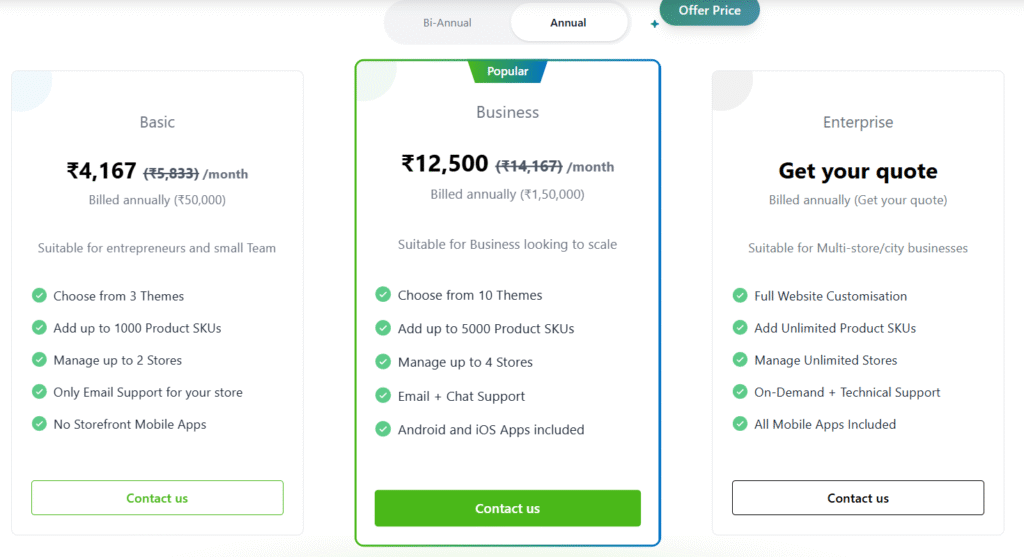Click the Get your quote heading
This screenshot has height=557, width=1024.
858,171
